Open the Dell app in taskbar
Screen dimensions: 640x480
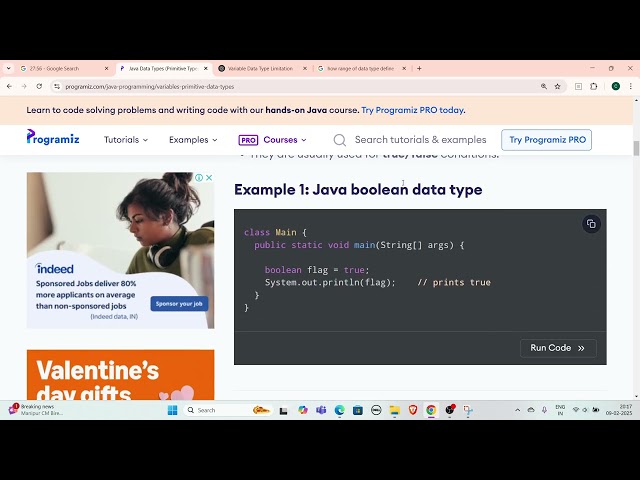376,410
